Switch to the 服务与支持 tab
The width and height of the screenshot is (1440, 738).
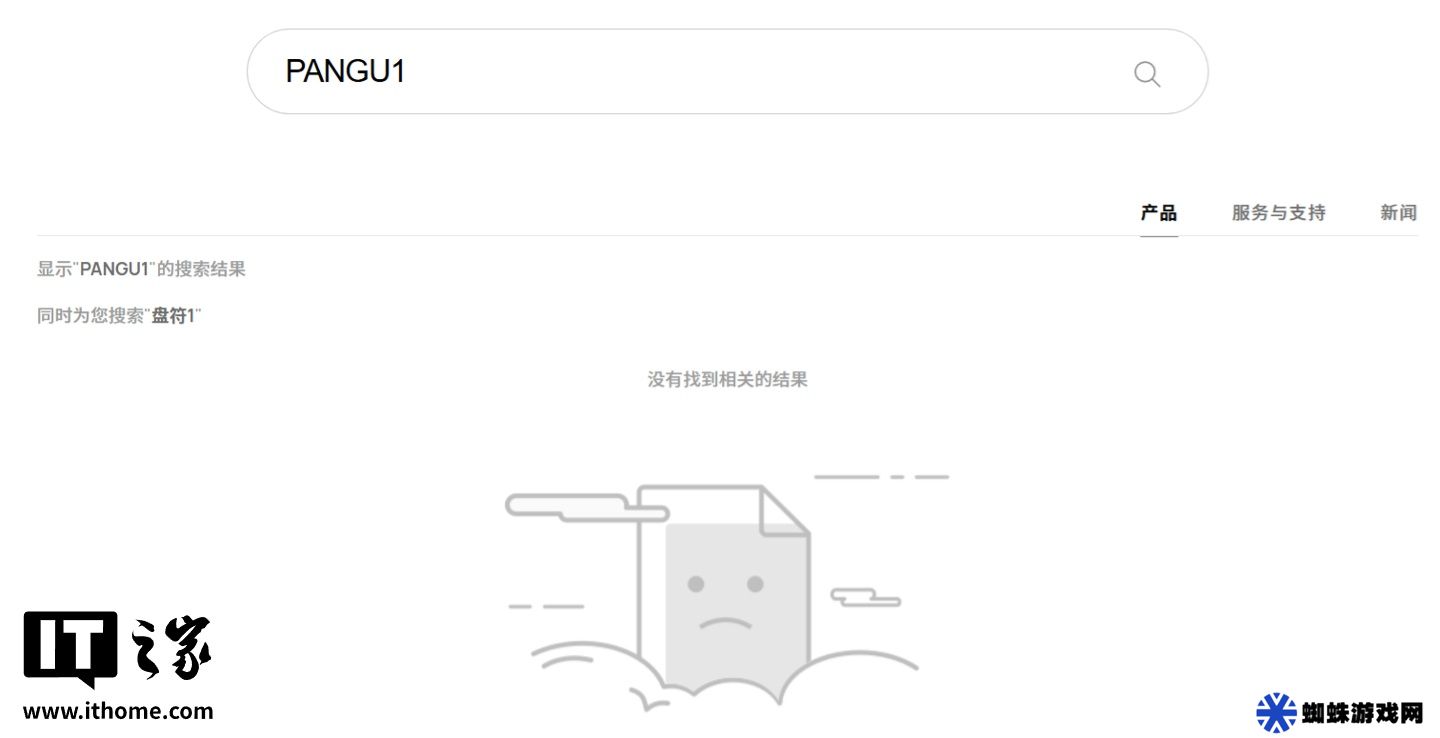click(1278, 213)
